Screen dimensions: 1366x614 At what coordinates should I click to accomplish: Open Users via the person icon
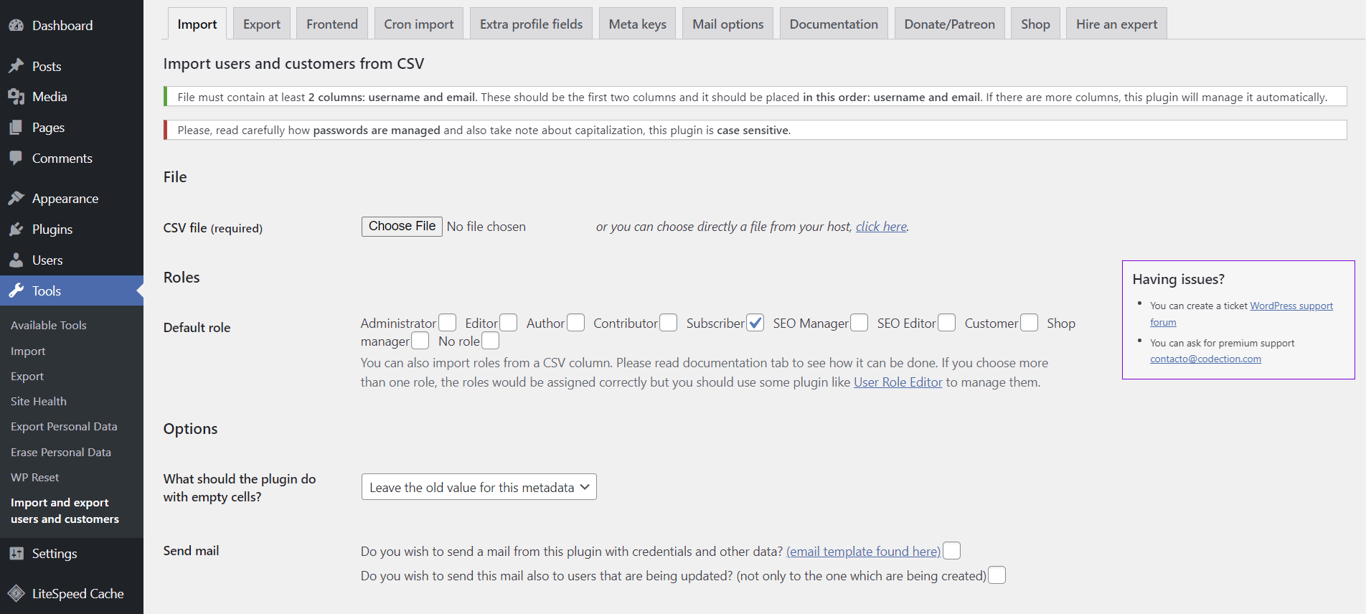click(20, 259)
